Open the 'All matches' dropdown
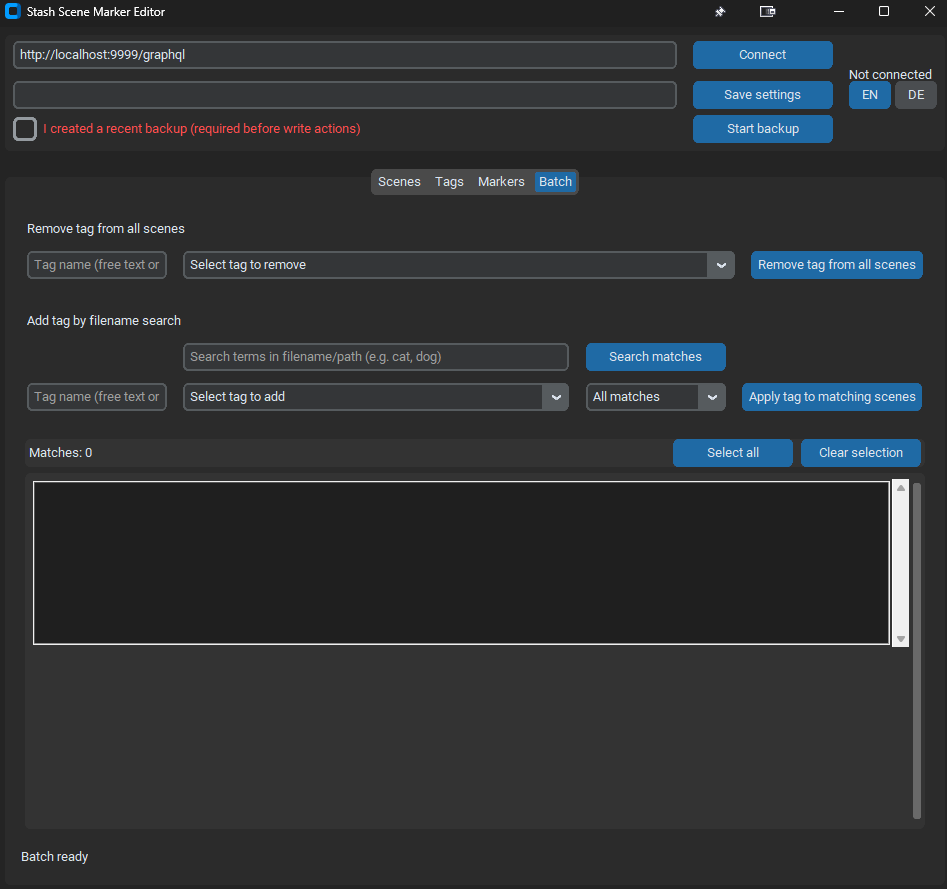This screenshot has width=947, height=889. point(711,397)
